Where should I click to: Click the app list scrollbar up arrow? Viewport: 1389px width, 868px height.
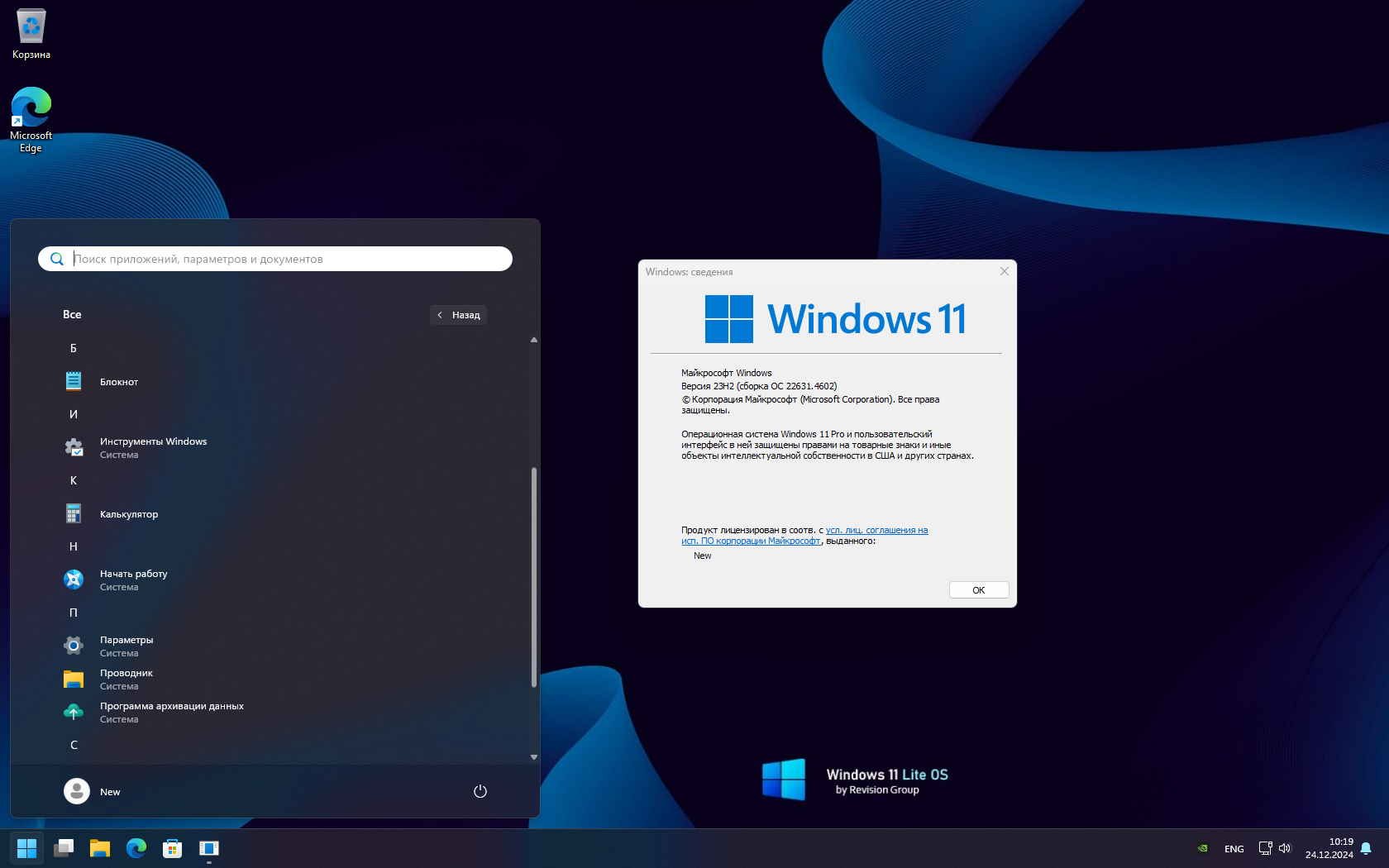click(x=534, y=340)
